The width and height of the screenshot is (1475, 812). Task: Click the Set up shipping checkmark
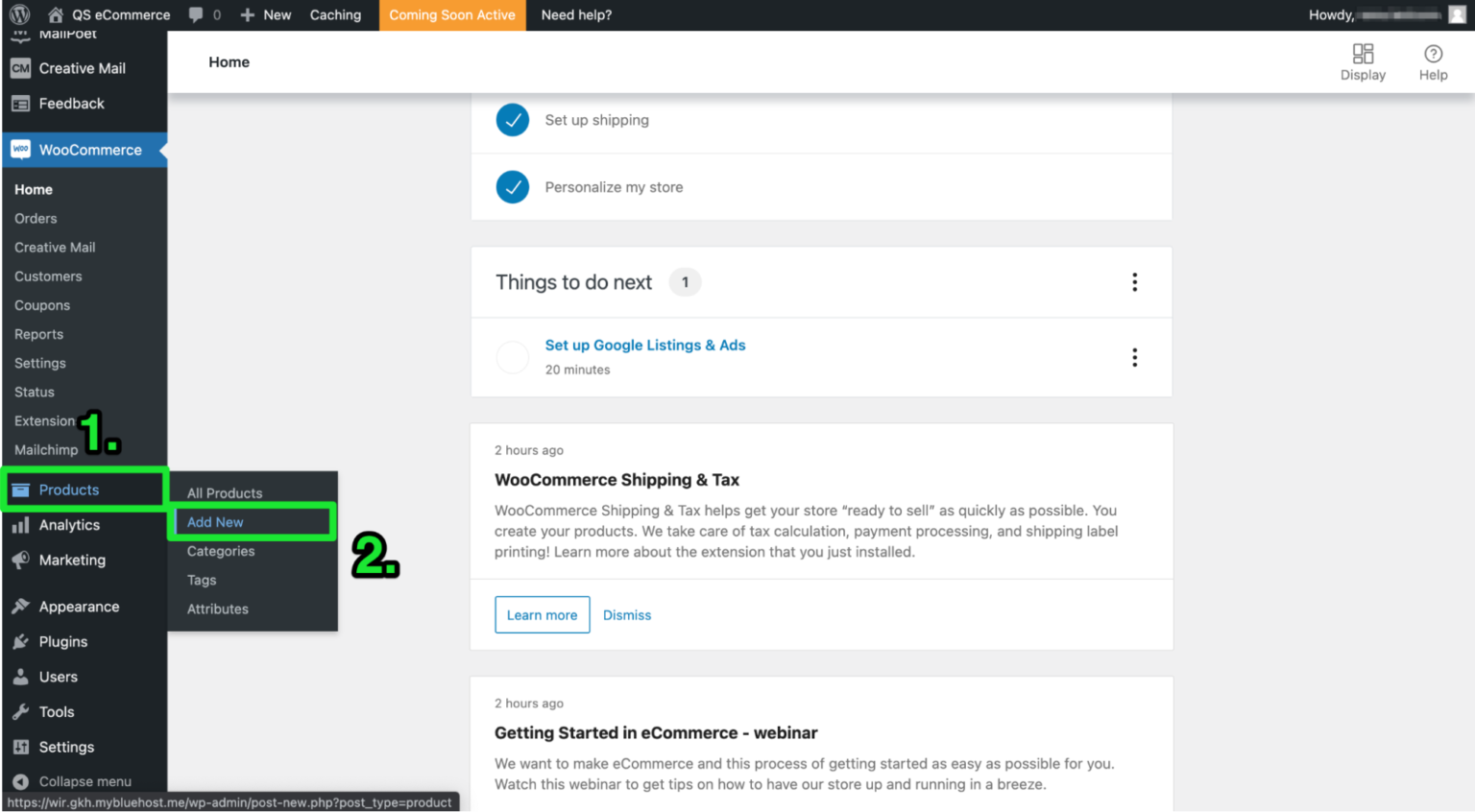512,120
